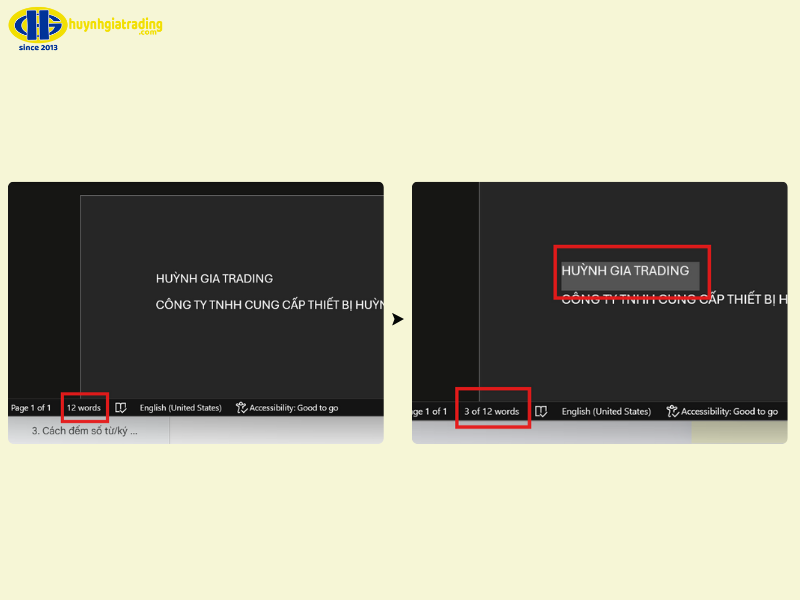
Task: Select "English (United States)" language in left screenshot
Action: [x=180, y=408]
